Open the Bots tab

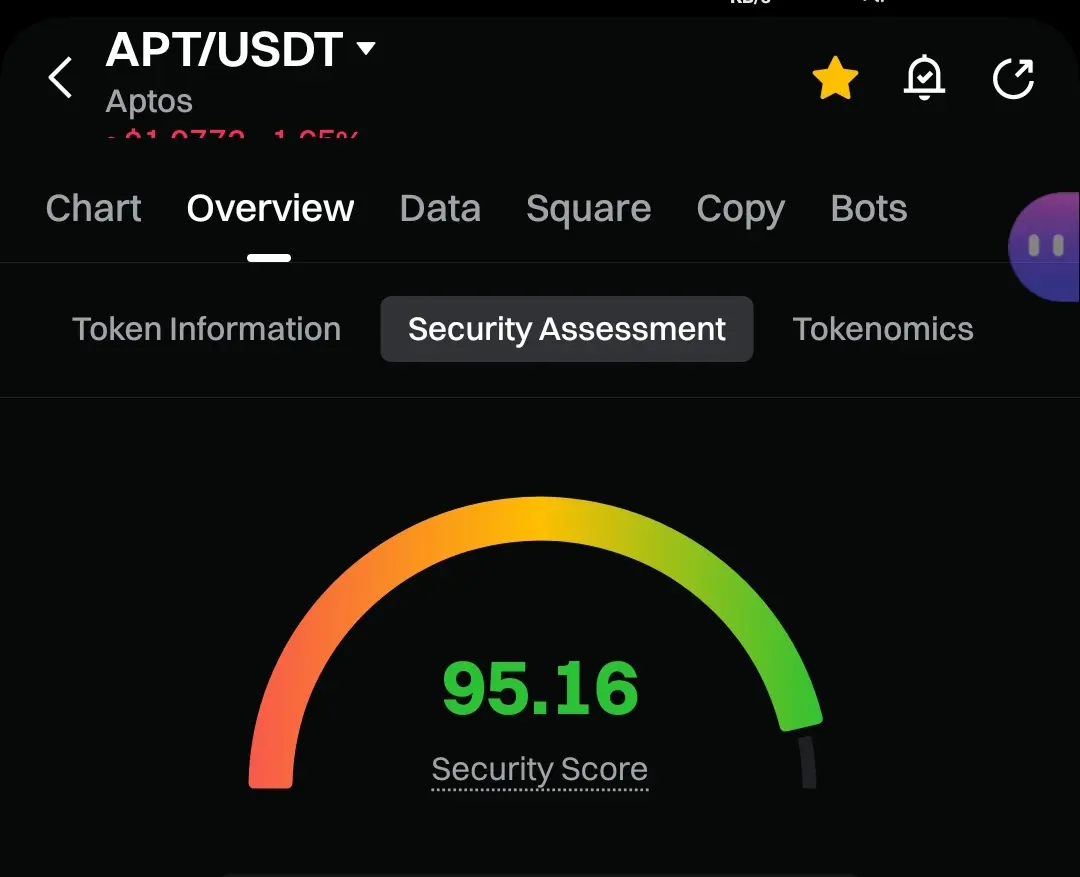(869, 208)
